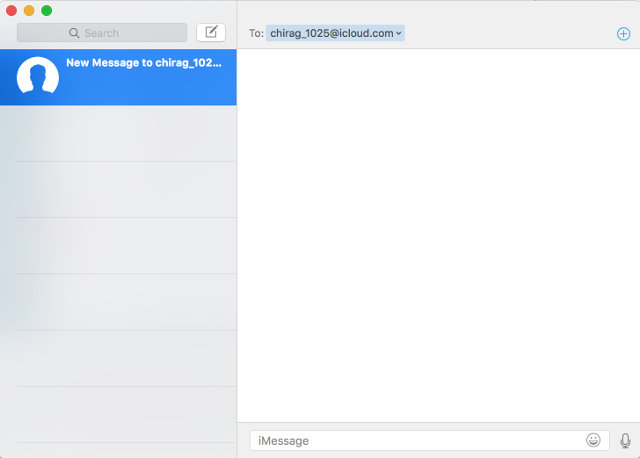Focus the Search conversations field

102,33
